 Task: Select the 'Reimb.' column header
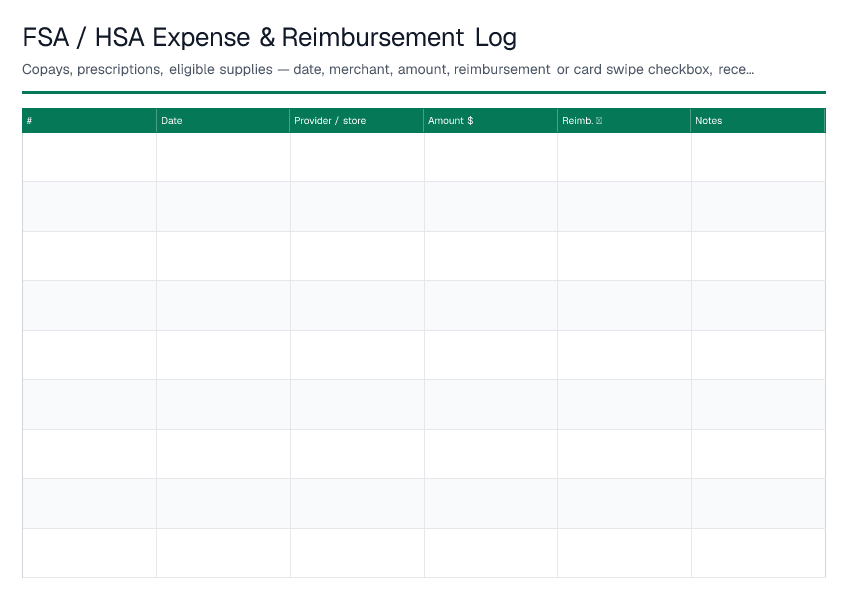click(x=624, y=121)
